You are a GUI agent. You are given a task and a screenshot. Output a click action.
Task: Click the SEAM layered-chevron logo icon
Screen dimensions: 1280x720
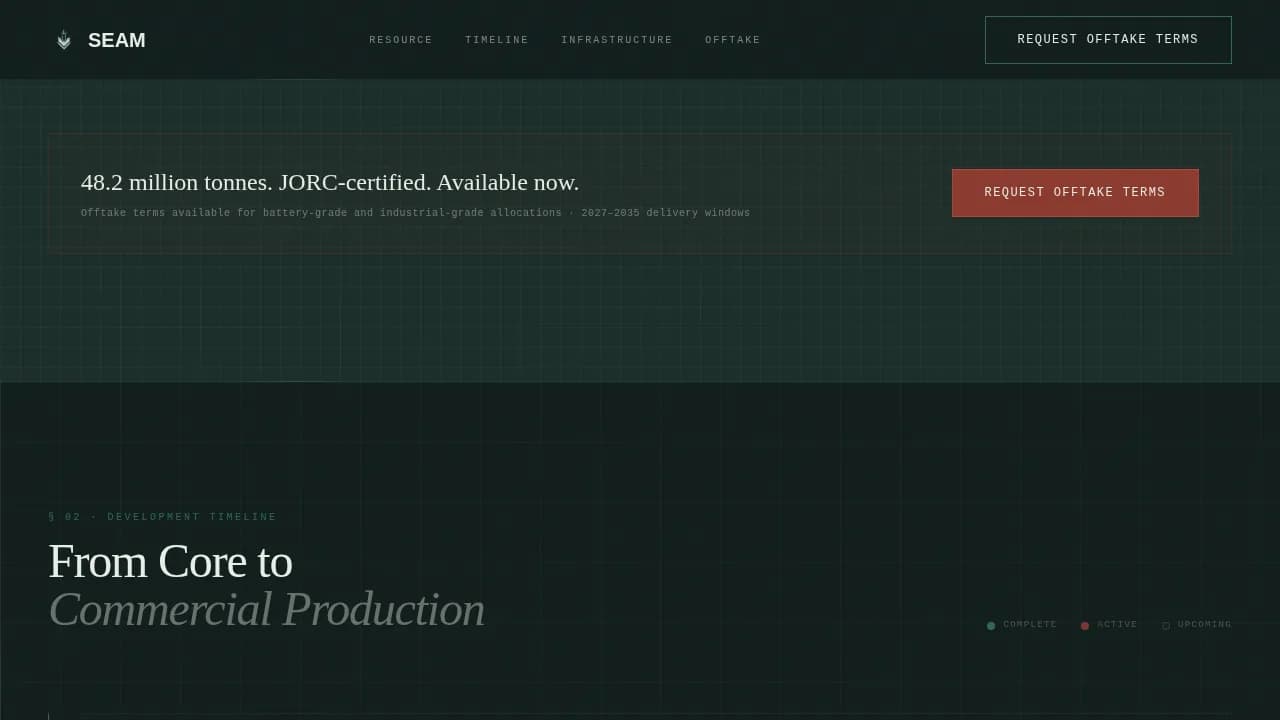(64, 40)
